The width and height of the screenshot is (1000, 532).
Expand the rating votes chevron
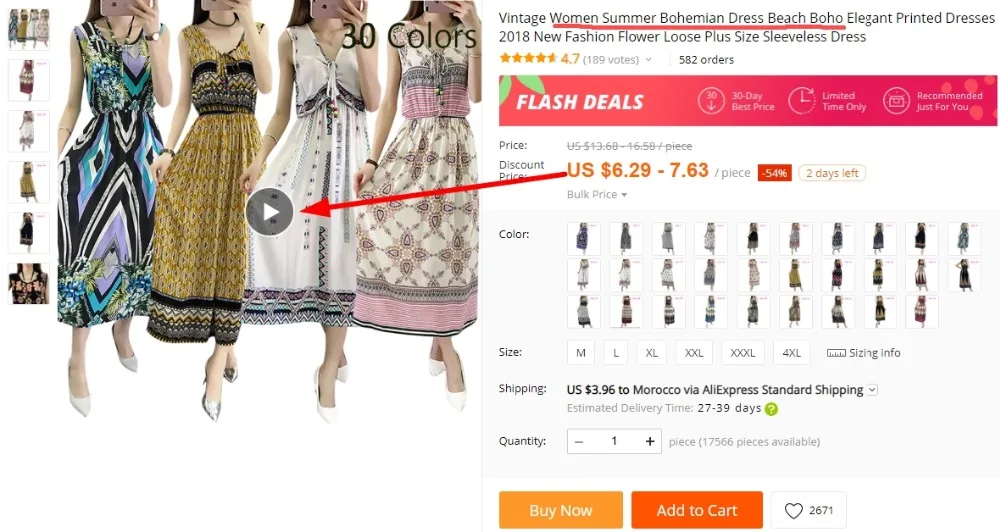coord(649,60)
